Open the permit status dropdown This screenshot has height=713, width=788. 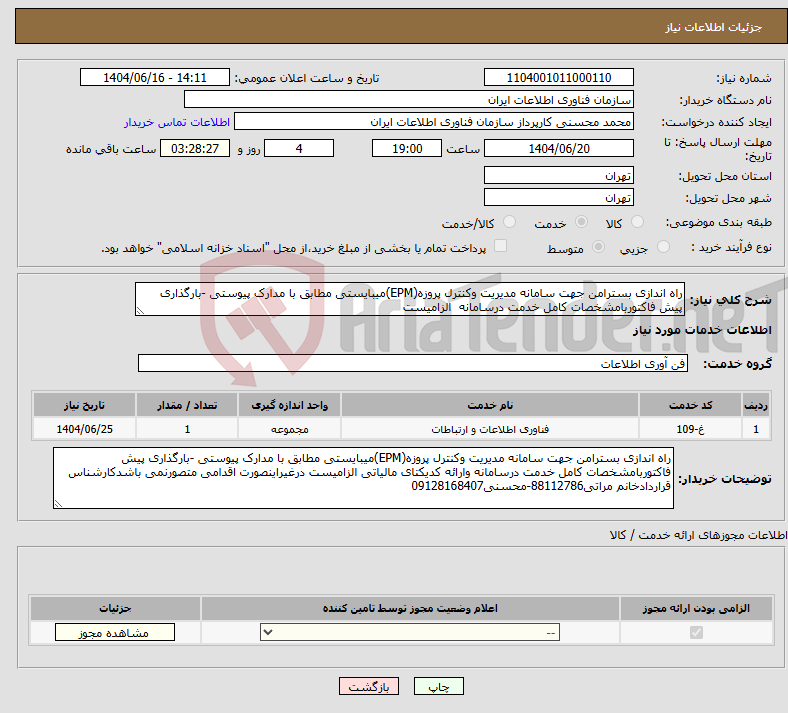tap(410, 633)
